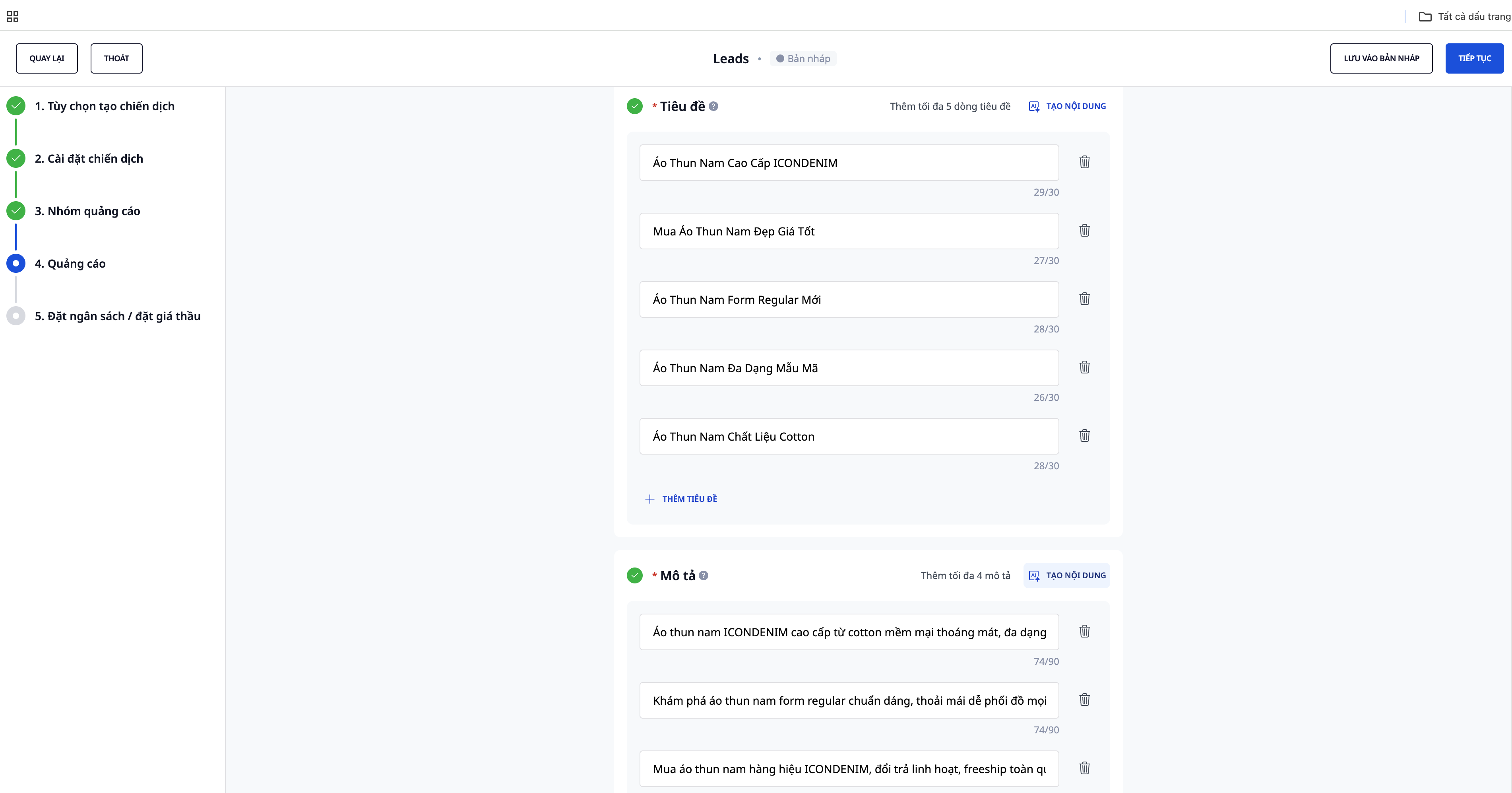Viewport: 1512px width, 793px height.
Task: Go to step '1. Tùy chọn tạo chiến dịch'
Action: pos(105,106)
